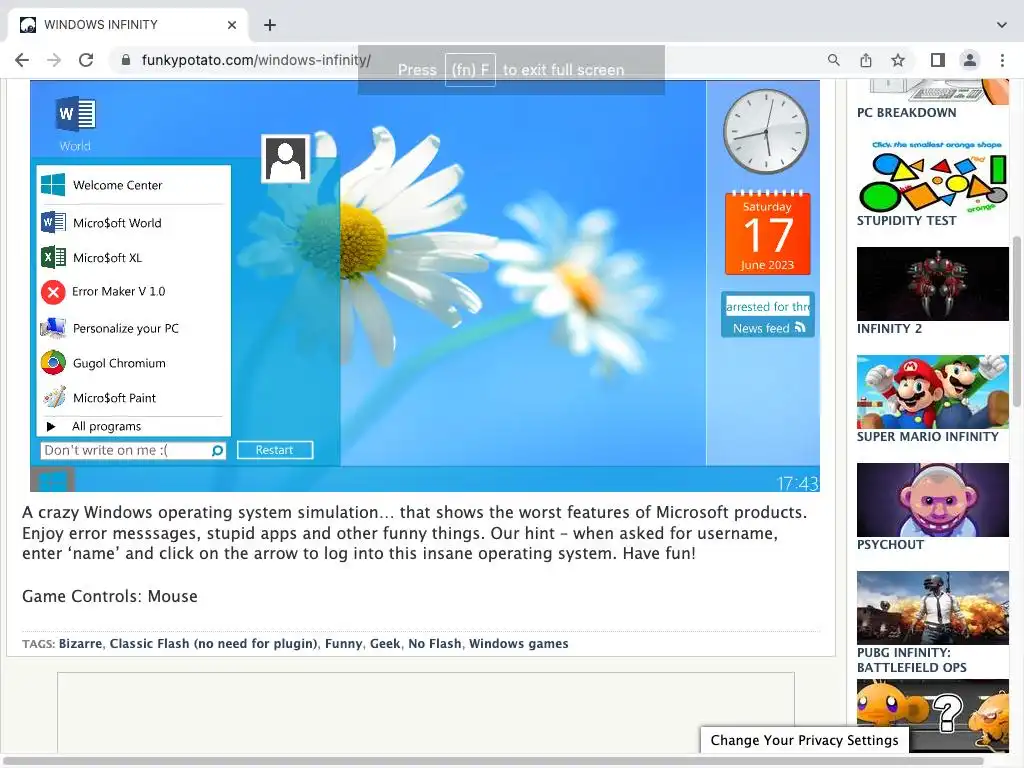Open SUPER MARIO INFINITY game thumbnail
The width and height of the screenshot is (1024, 768).
[933, 392]
